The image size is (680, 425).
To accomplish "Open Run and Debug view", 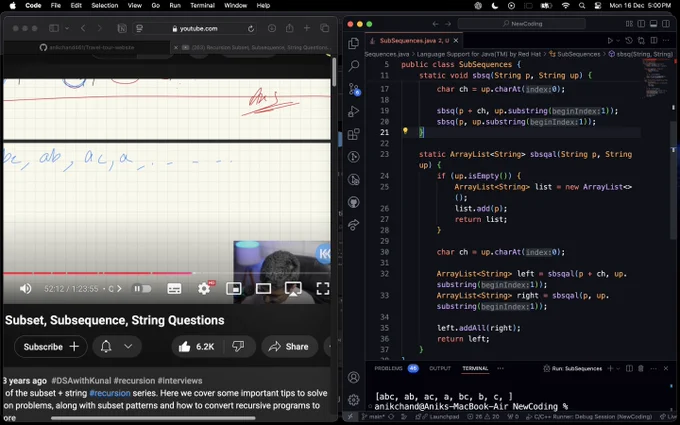I will coord(353,111).
